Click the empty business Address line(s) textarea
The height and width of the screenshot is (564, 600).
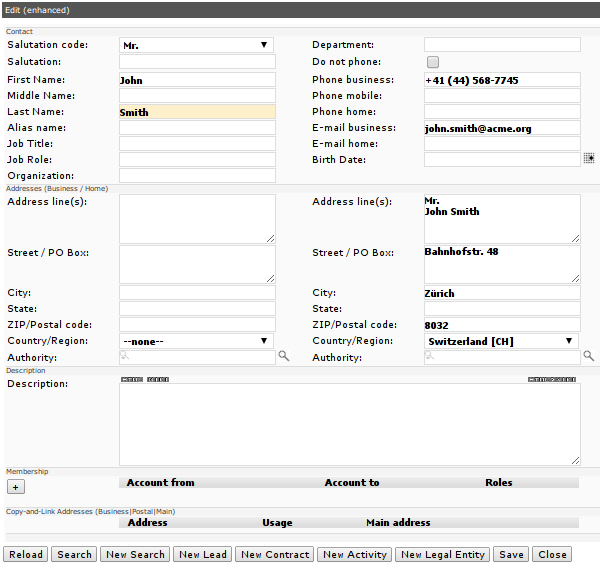tap(197, 219)
